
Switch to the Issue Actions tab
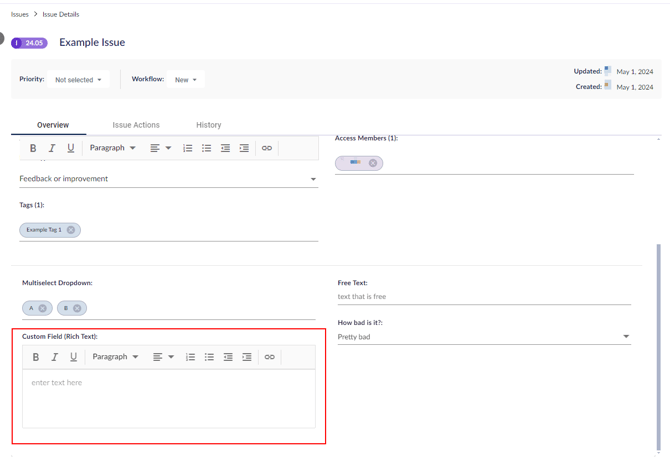pos(136,125)
